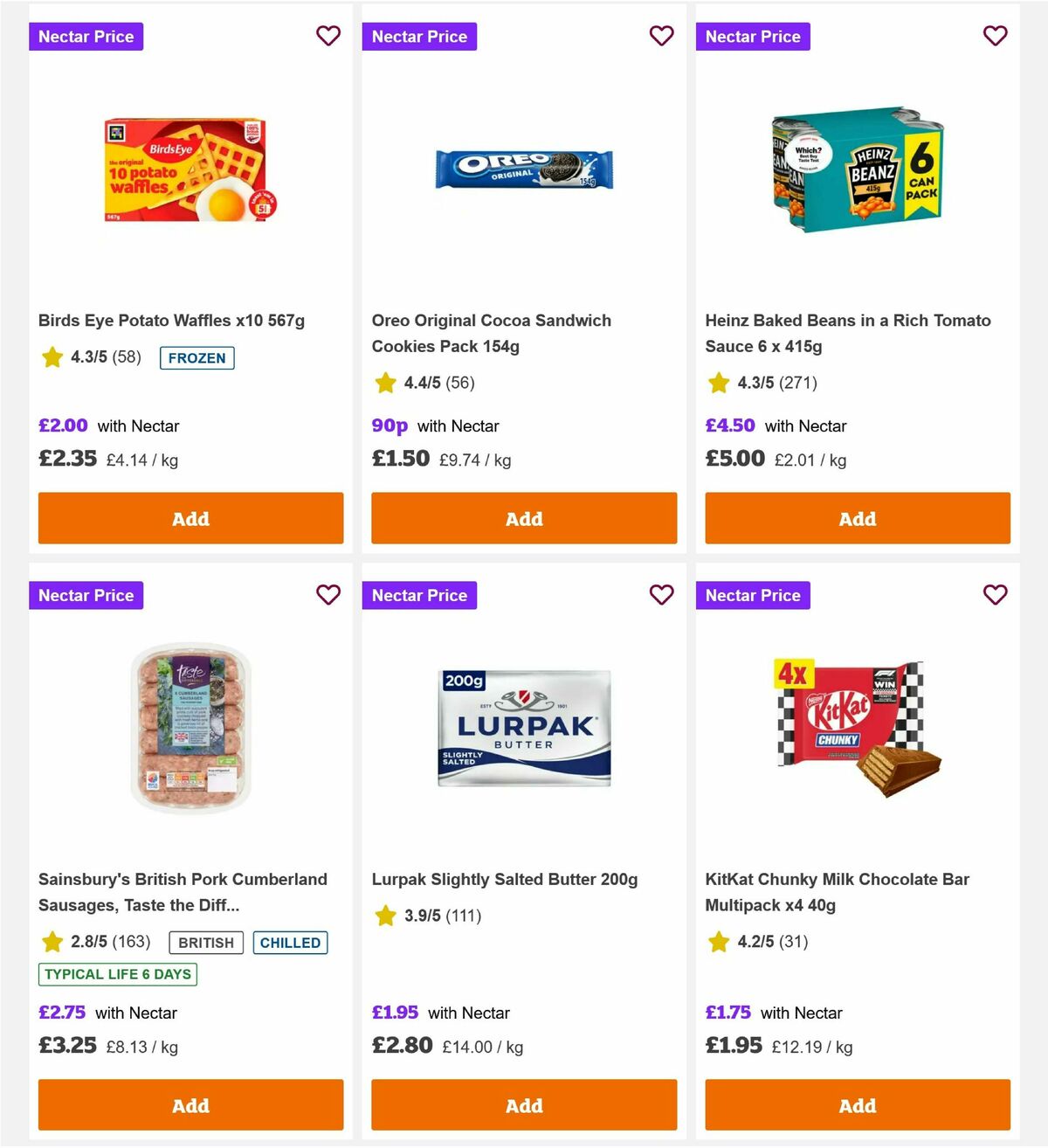Screen dimensions: 1048x1148
Task: Open the Oreo Original Cocoa Sandwich Cookies page
Action: click(492, 333)
